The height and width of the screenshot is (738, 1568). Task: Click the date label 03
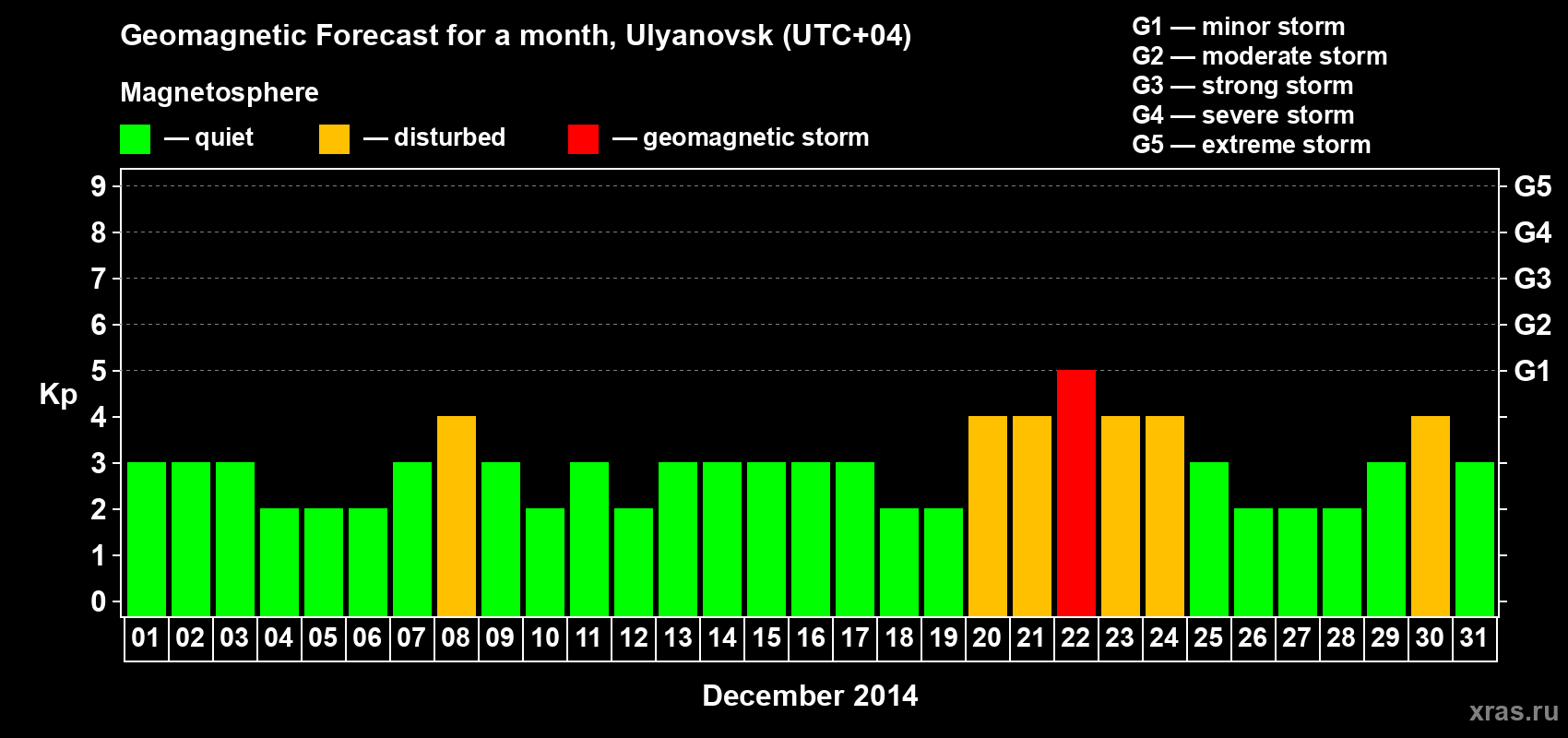234,637
